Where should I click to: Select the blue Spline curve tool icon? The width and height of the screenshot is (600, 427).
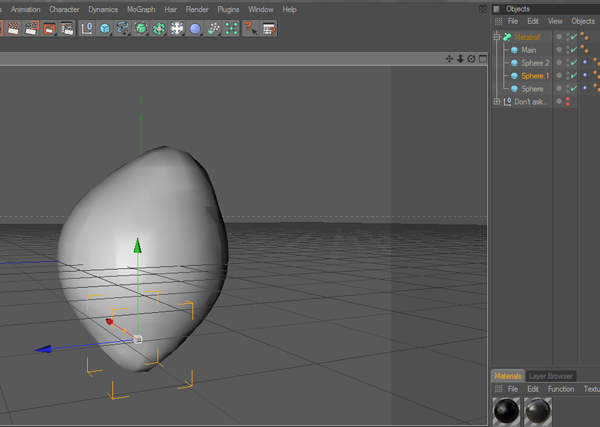[123, 29]
